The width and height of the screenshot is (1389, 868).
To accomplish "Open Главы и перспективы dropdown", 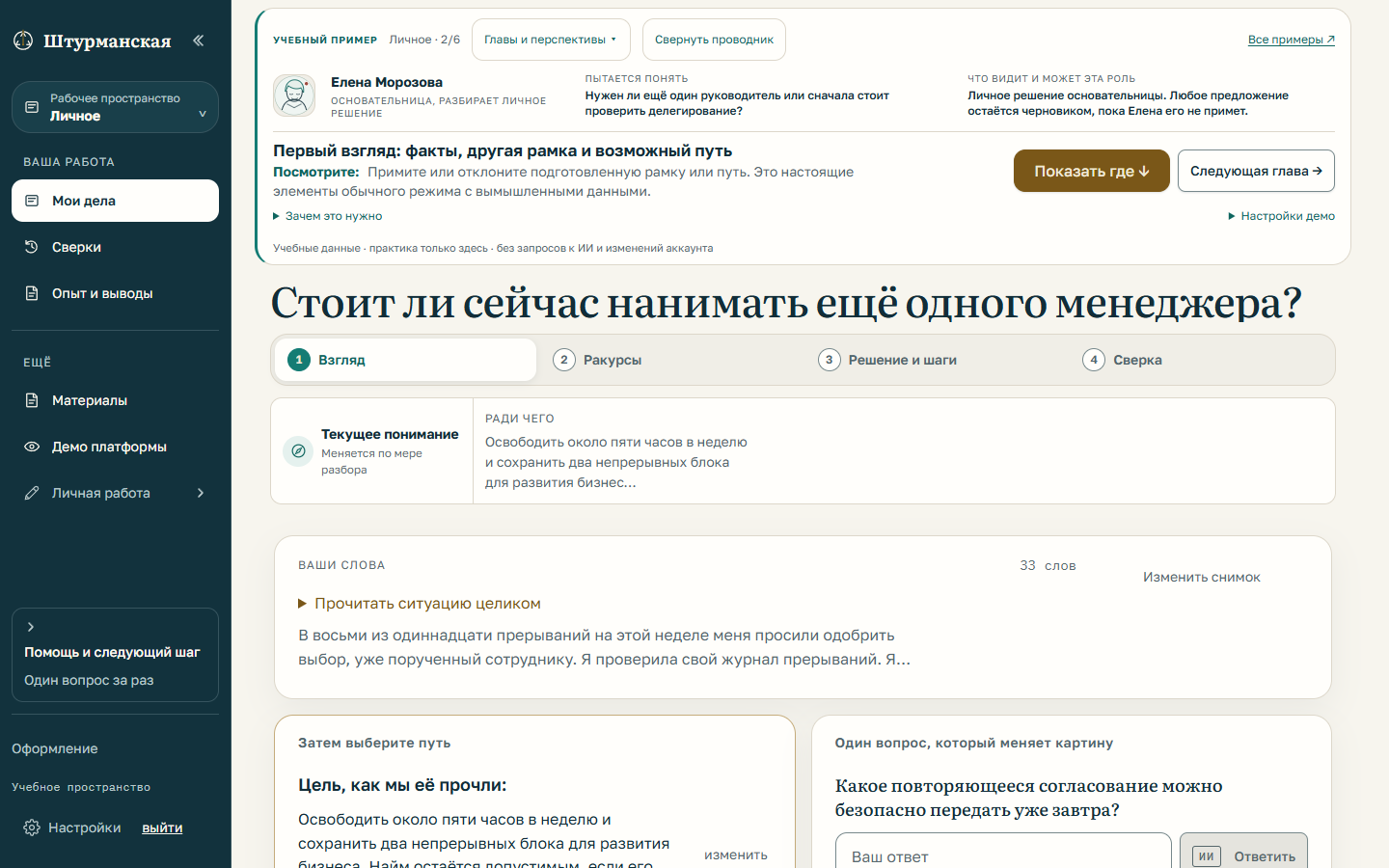I will [551, 40].
